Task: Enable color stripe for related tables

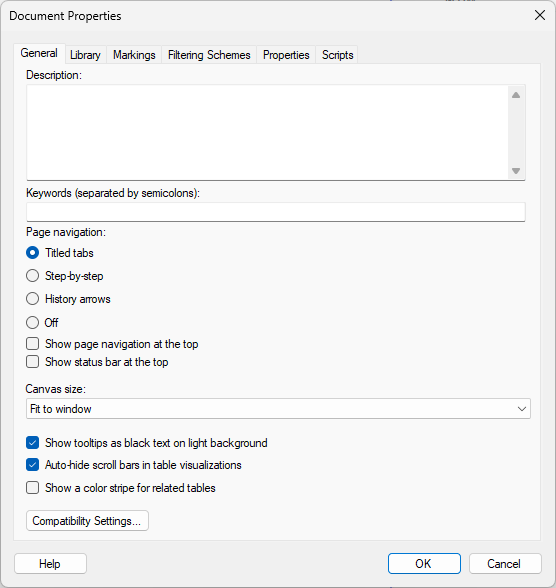Action: point(33,488)
